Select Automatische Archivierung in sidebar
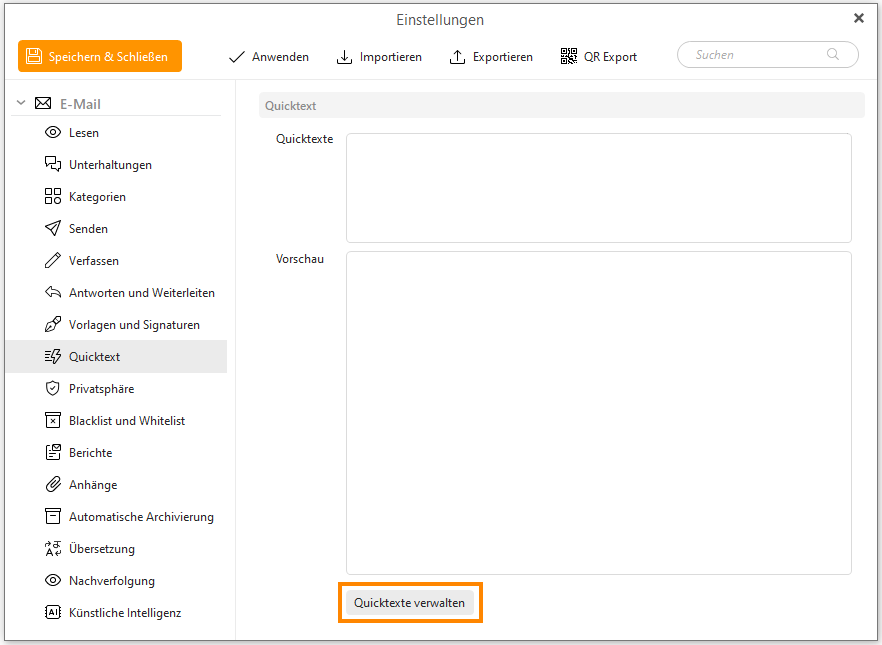Image resolution: width=882 pixels, height=645 pixels. coord(141,517)
